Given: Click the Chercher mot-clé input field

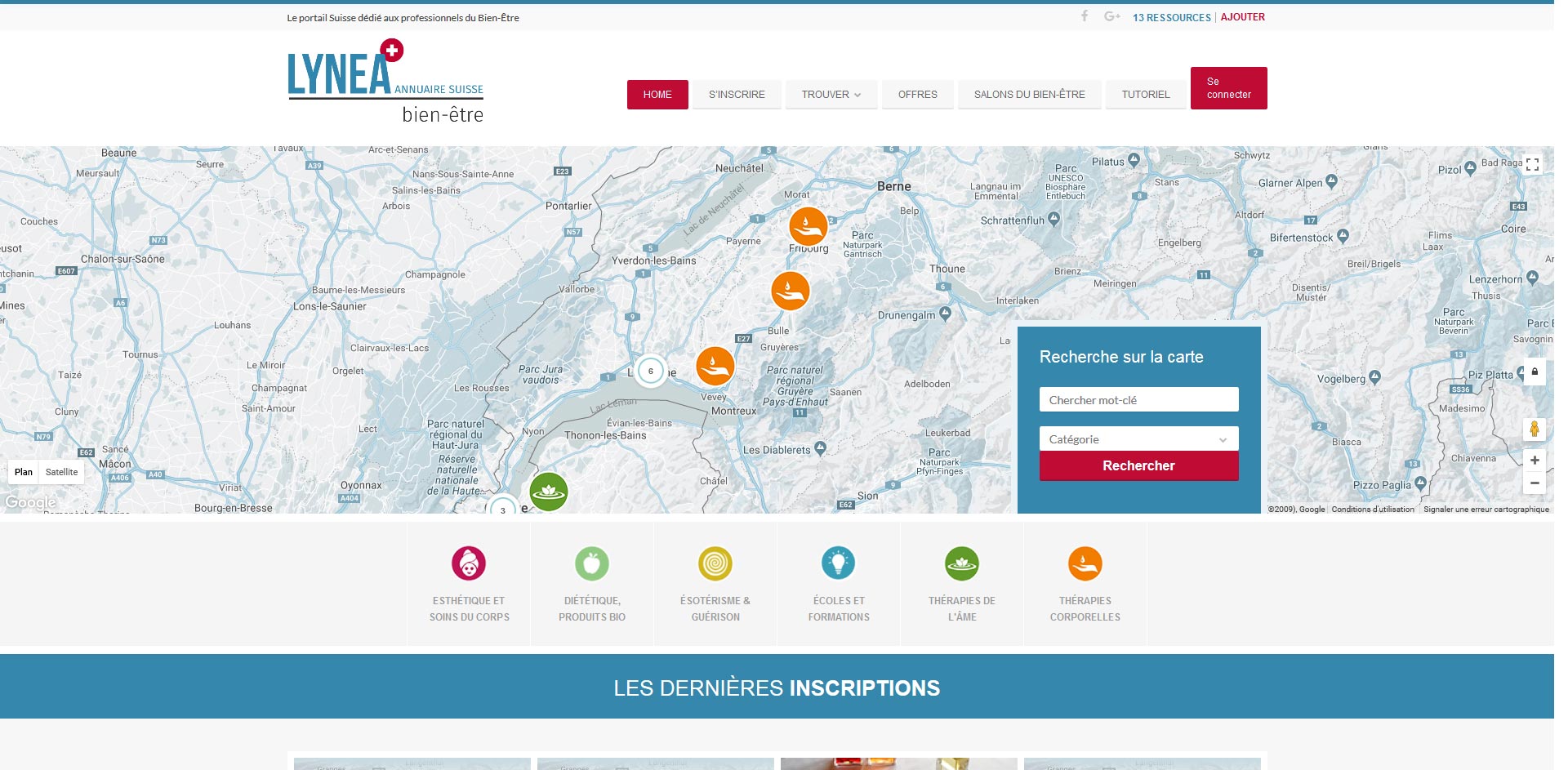Looking at the screenshot, I should click(x=1138, y=400).
